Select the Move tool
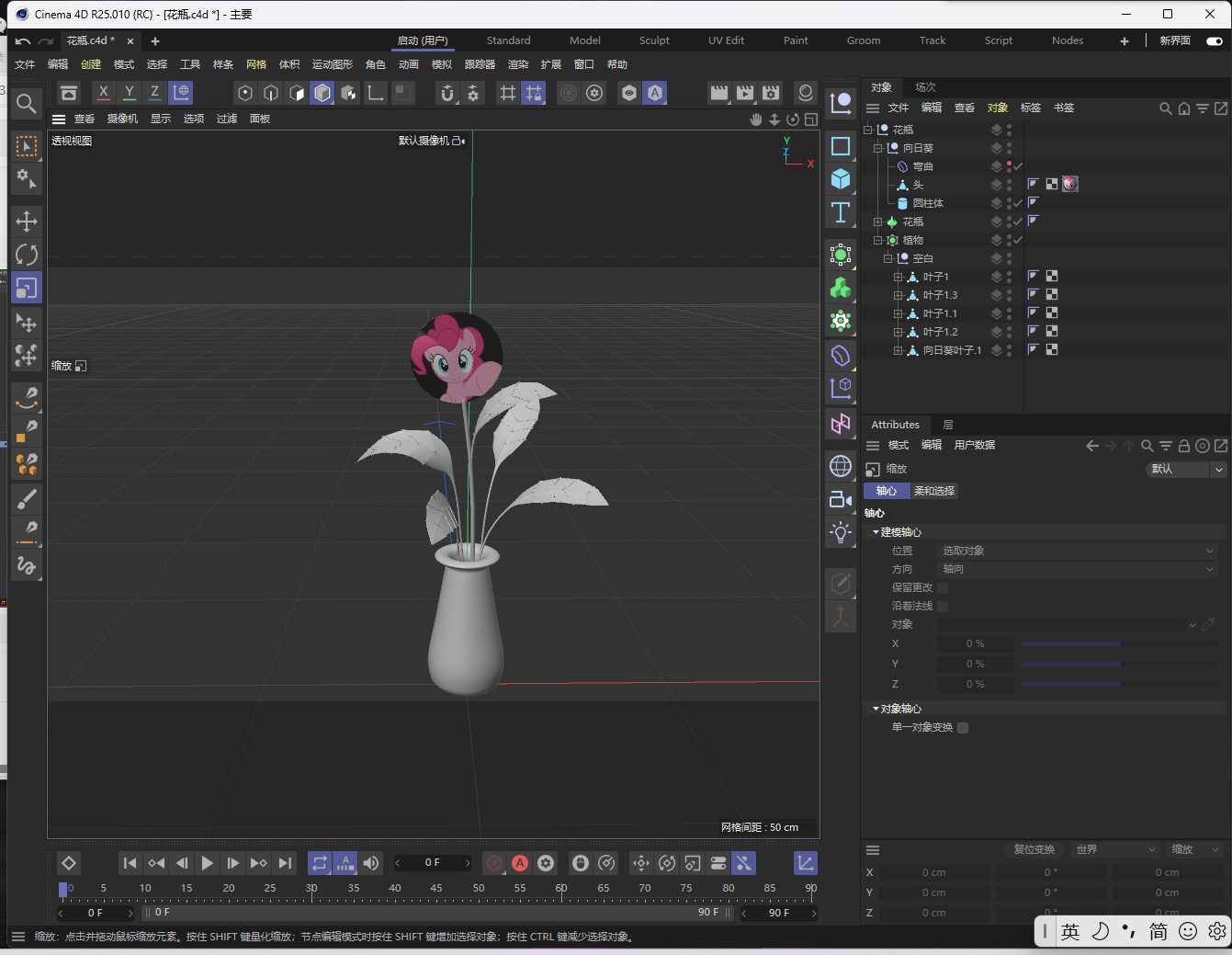Viewport: 1232px width, 955px height. point(27,222)
